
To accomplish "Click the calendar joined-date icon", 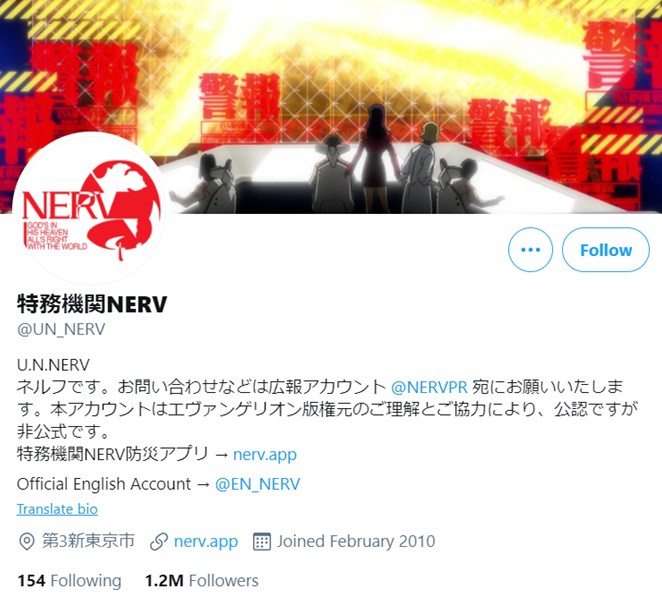I will tap(261, 542).
